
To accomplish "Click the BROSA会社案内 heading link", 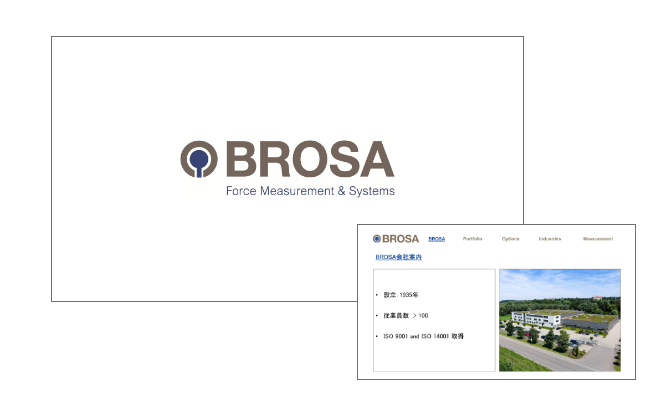I will (x=398, y=257).
